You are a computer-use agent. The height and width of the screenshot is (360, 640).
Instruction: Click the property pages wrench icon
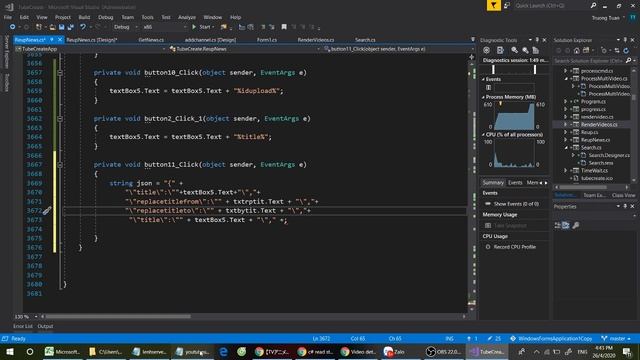click(x=576, y=225)
